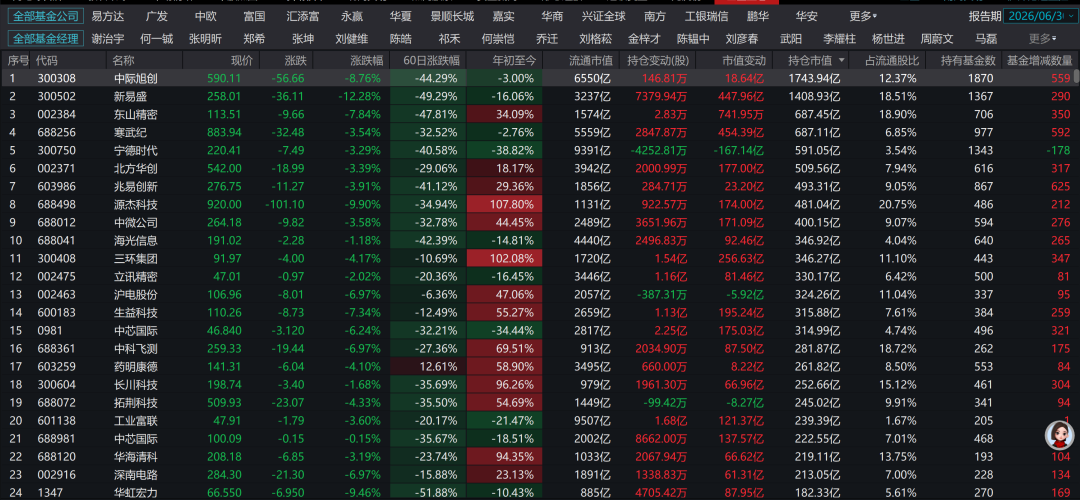Select the 全部基金经理 filter

[46, 39]
